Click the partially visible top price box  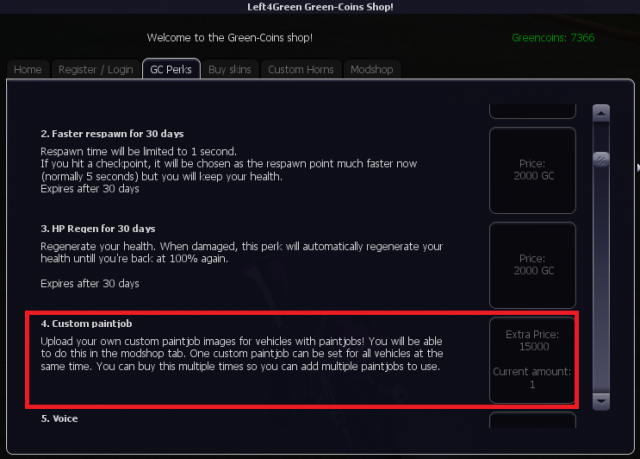[x=533, y=111]
